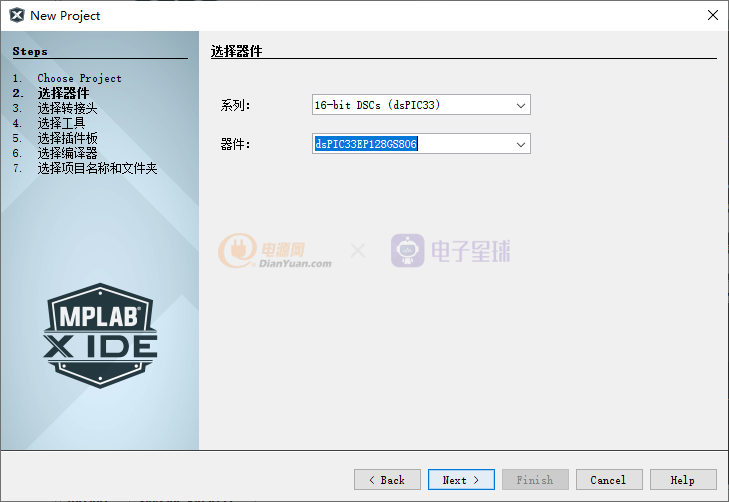Screen dimensions: 729x502
Task: Click the MPLAB X IDE logo
Action: click(100, 329)
